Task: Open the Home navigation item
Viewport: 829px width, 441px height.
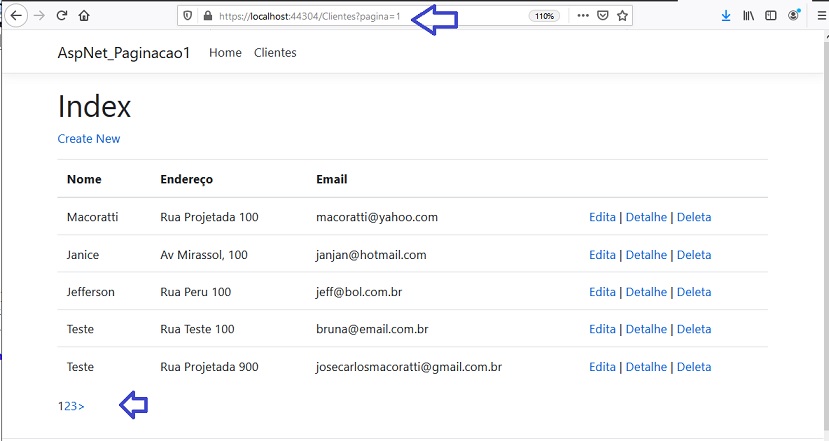Action: tap(225, 52)
